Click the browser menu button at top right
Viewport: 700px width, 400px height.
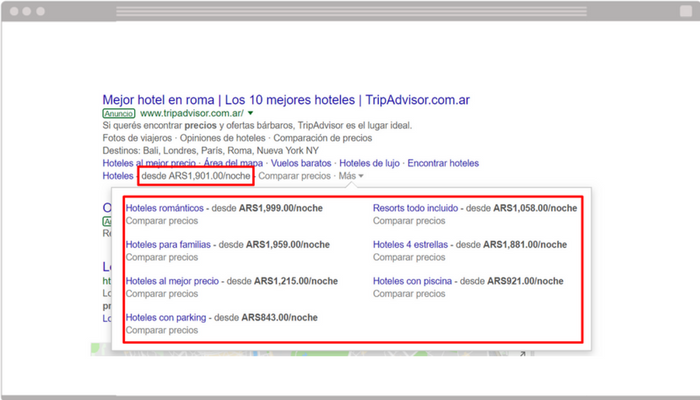[x=686, y=11]
